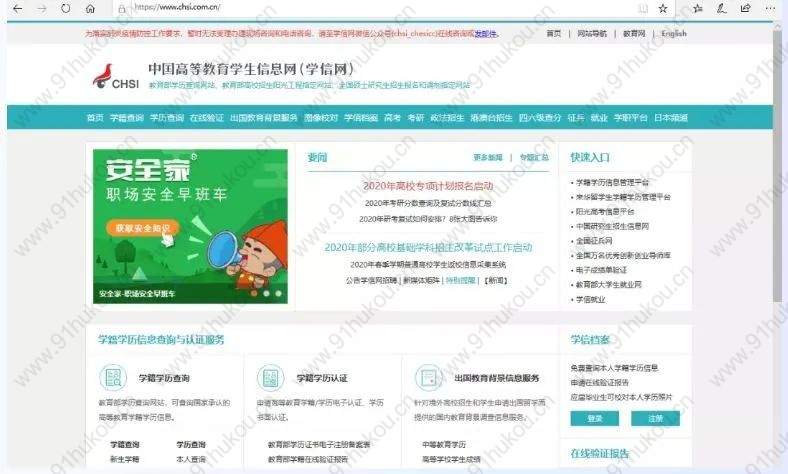Image resolution: width=788 pixels, height=474 pixels.
Task: Open 学信档案 navigation item
Action: 361,118
